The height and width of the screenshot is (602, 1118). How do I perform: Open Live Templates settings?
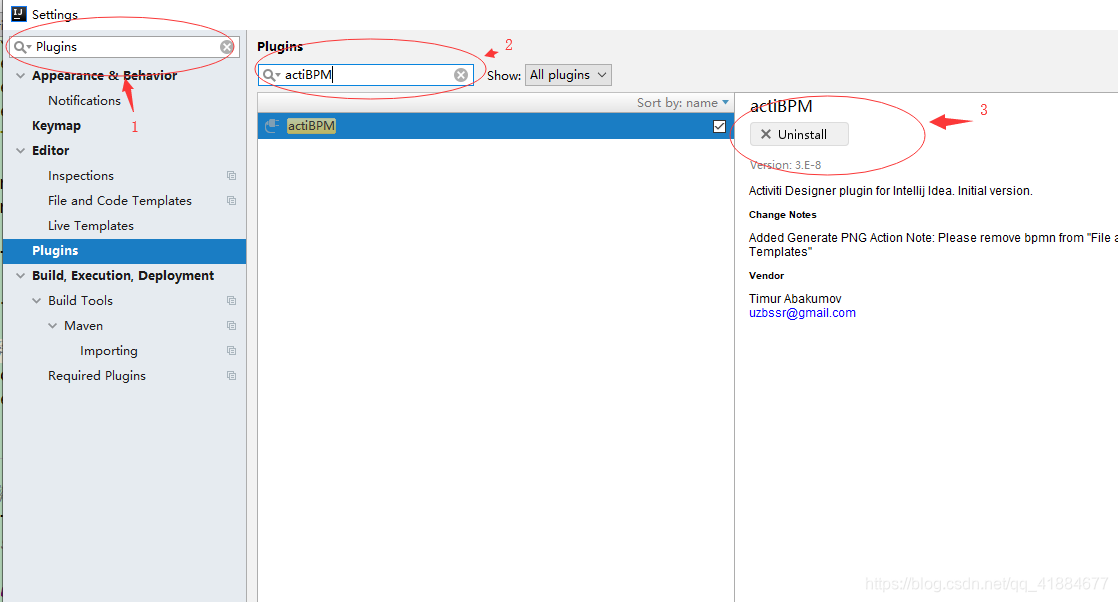pos(91,225)
